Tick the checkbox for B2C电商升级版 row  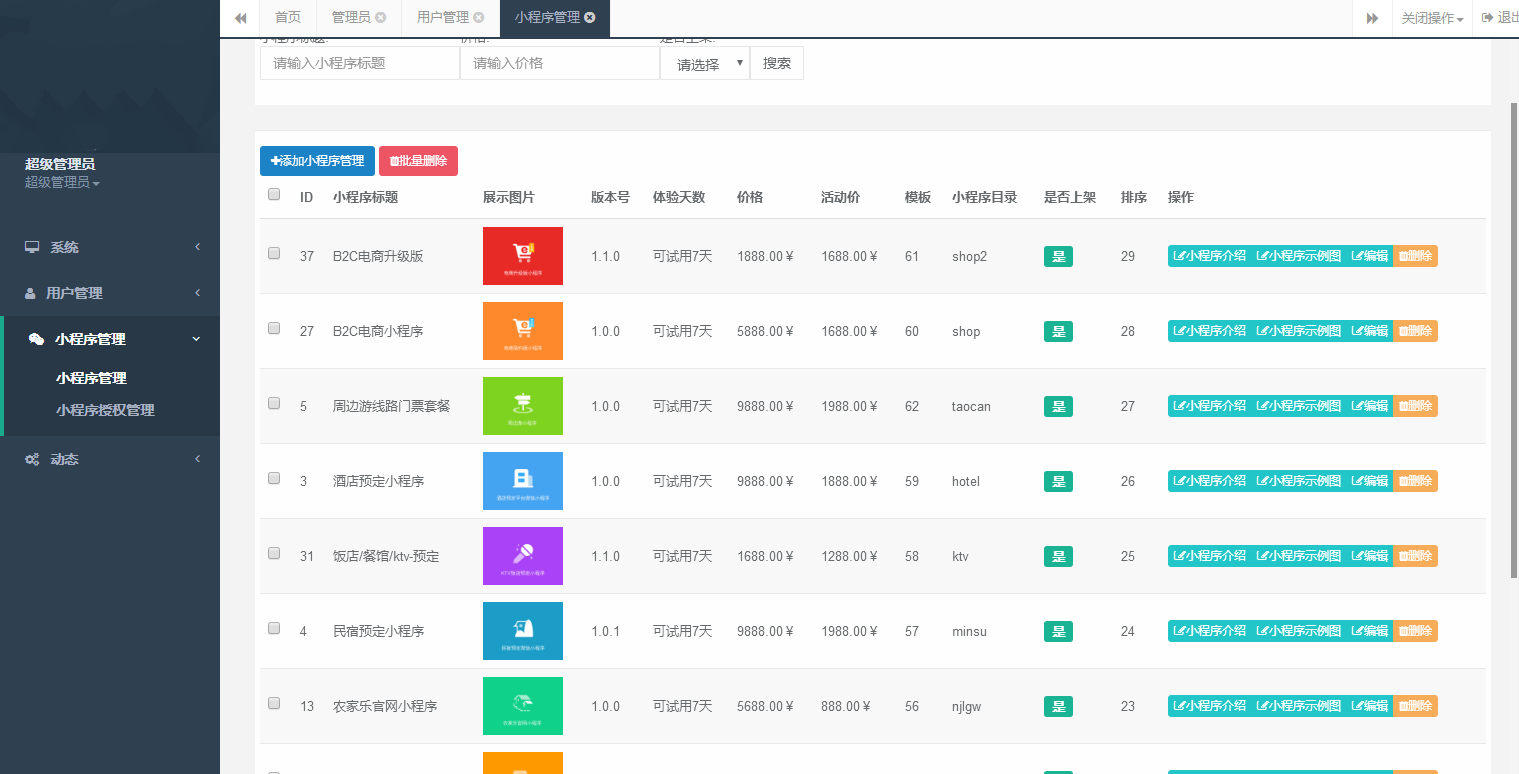[274, 254]
